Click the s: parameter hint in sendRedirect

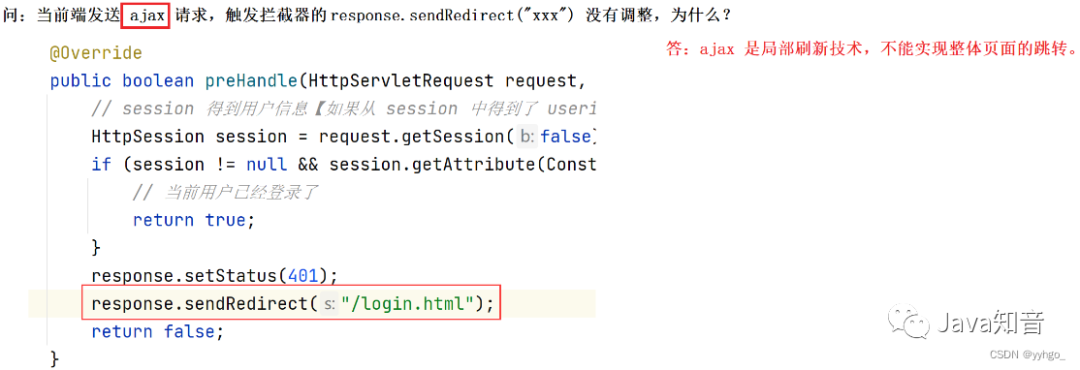pos(329,304)
